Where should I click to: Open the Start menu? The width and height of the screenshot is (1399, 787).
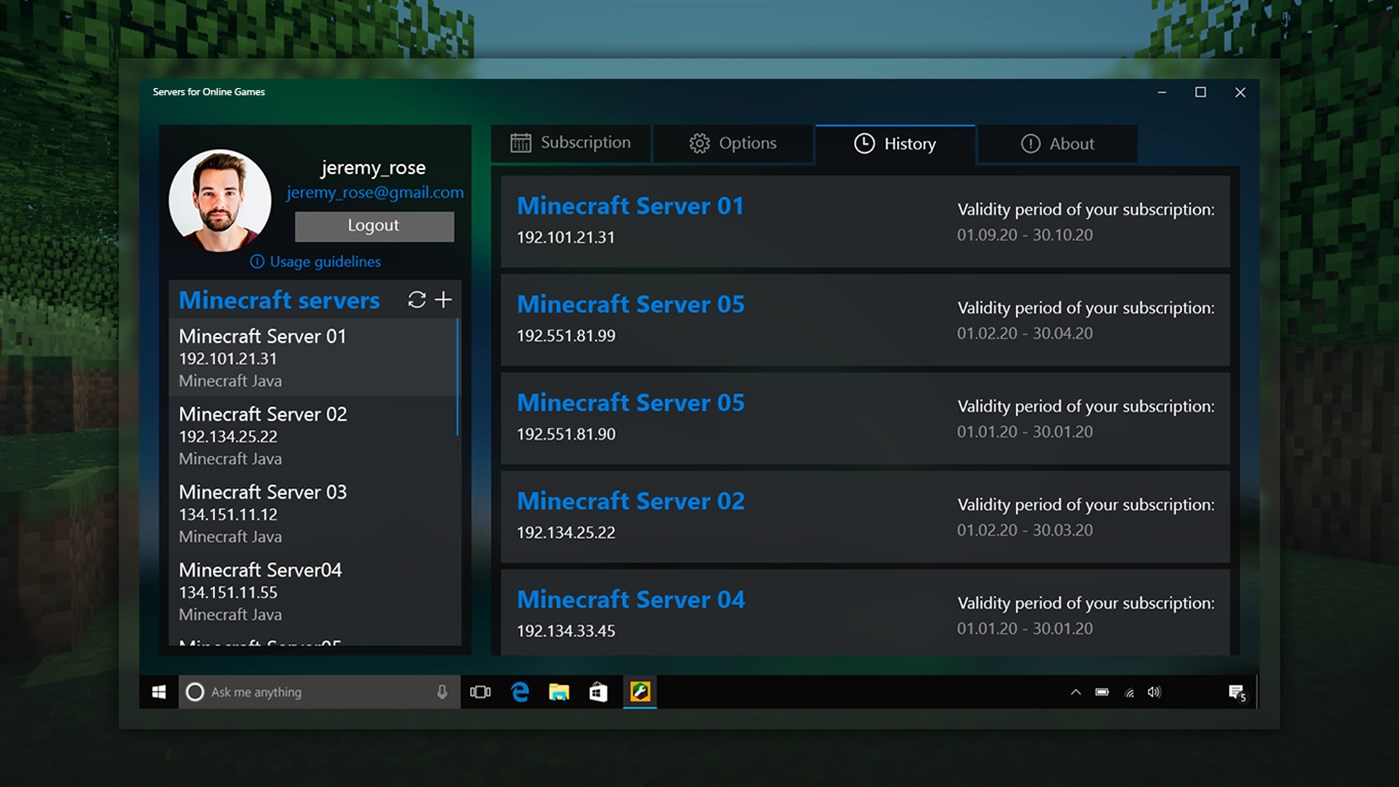[158, 691]
